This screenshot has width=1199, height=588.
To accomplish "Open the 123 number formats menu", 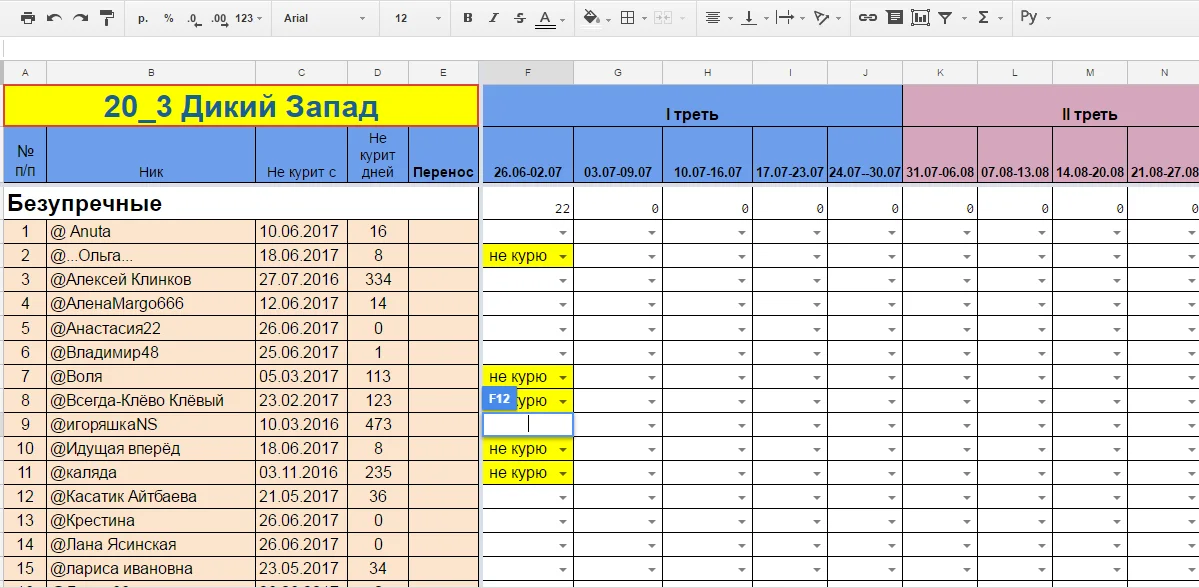I will point(249,18).
